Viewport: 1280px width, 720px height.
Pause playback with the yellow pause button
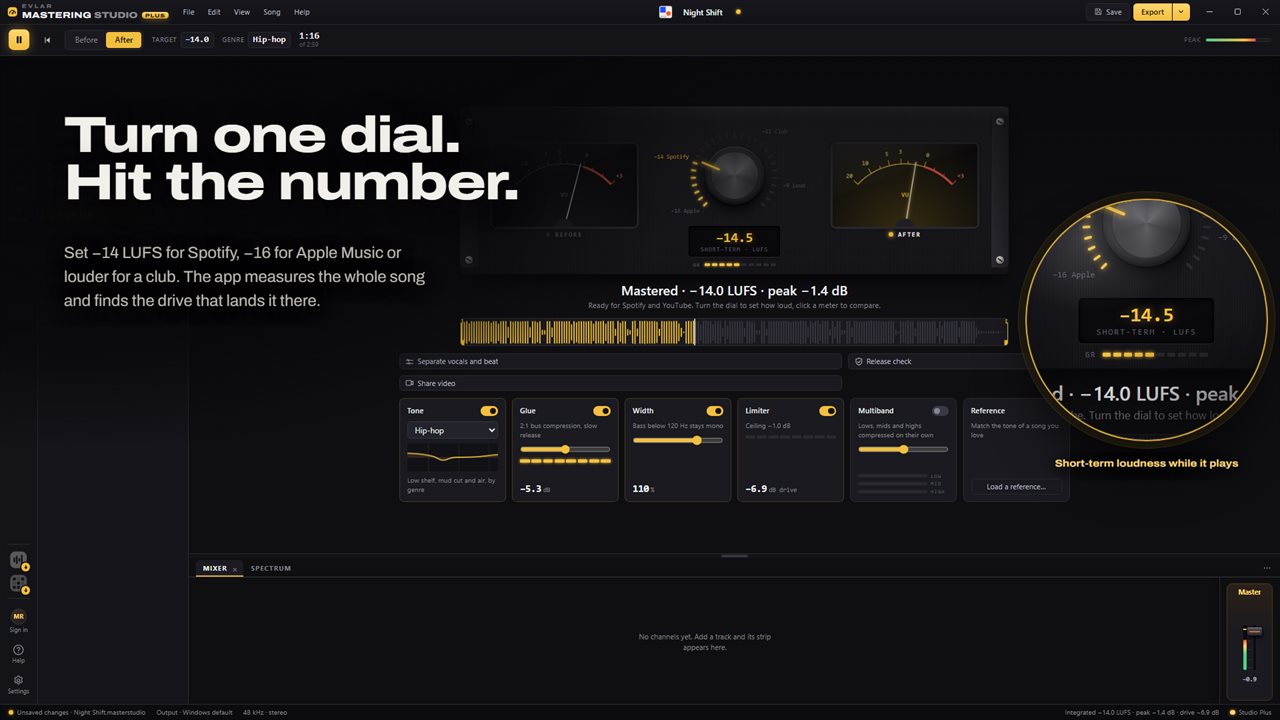(19, 40)
